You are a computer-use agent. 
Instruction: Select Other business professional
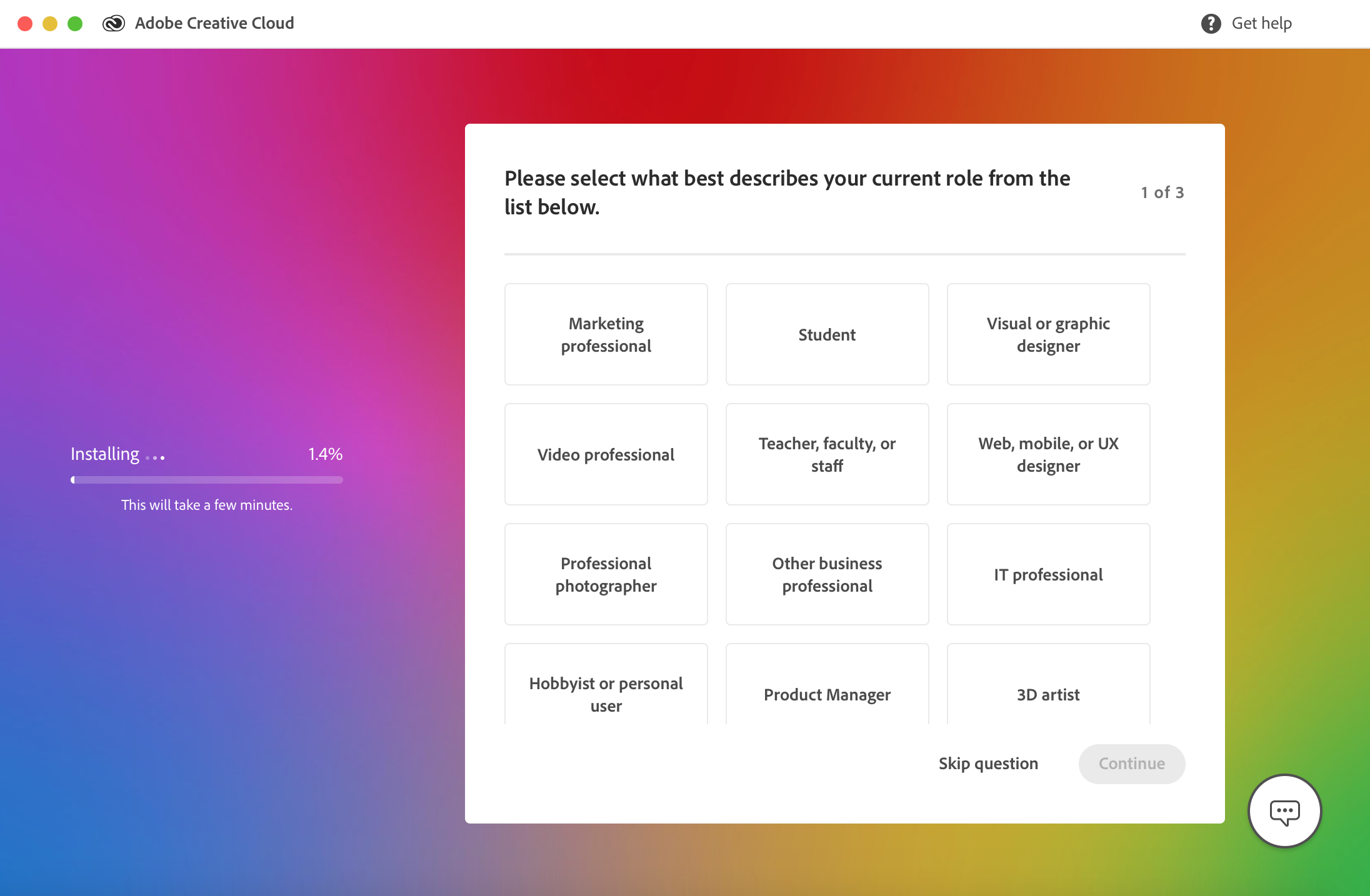827,574
